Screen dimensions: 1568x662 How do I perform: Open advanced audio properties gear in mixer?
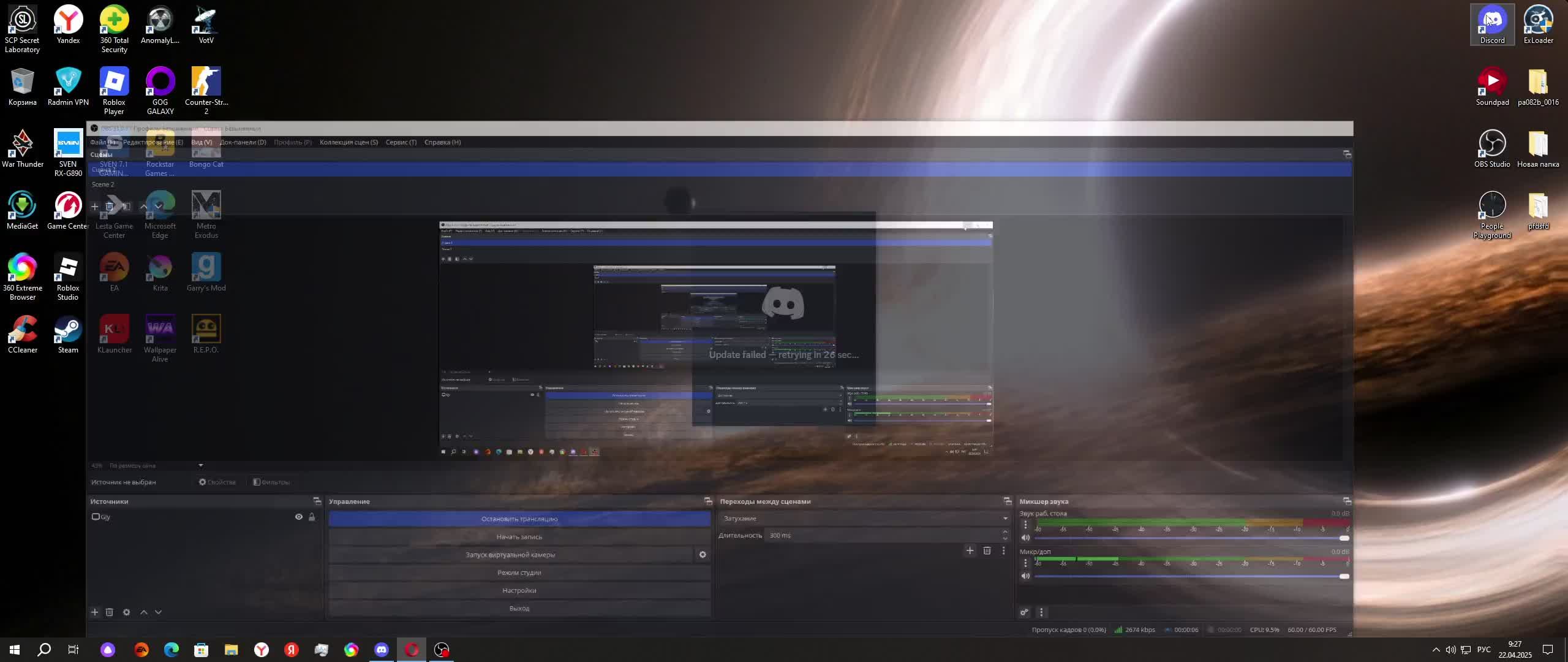point(1024,612)
